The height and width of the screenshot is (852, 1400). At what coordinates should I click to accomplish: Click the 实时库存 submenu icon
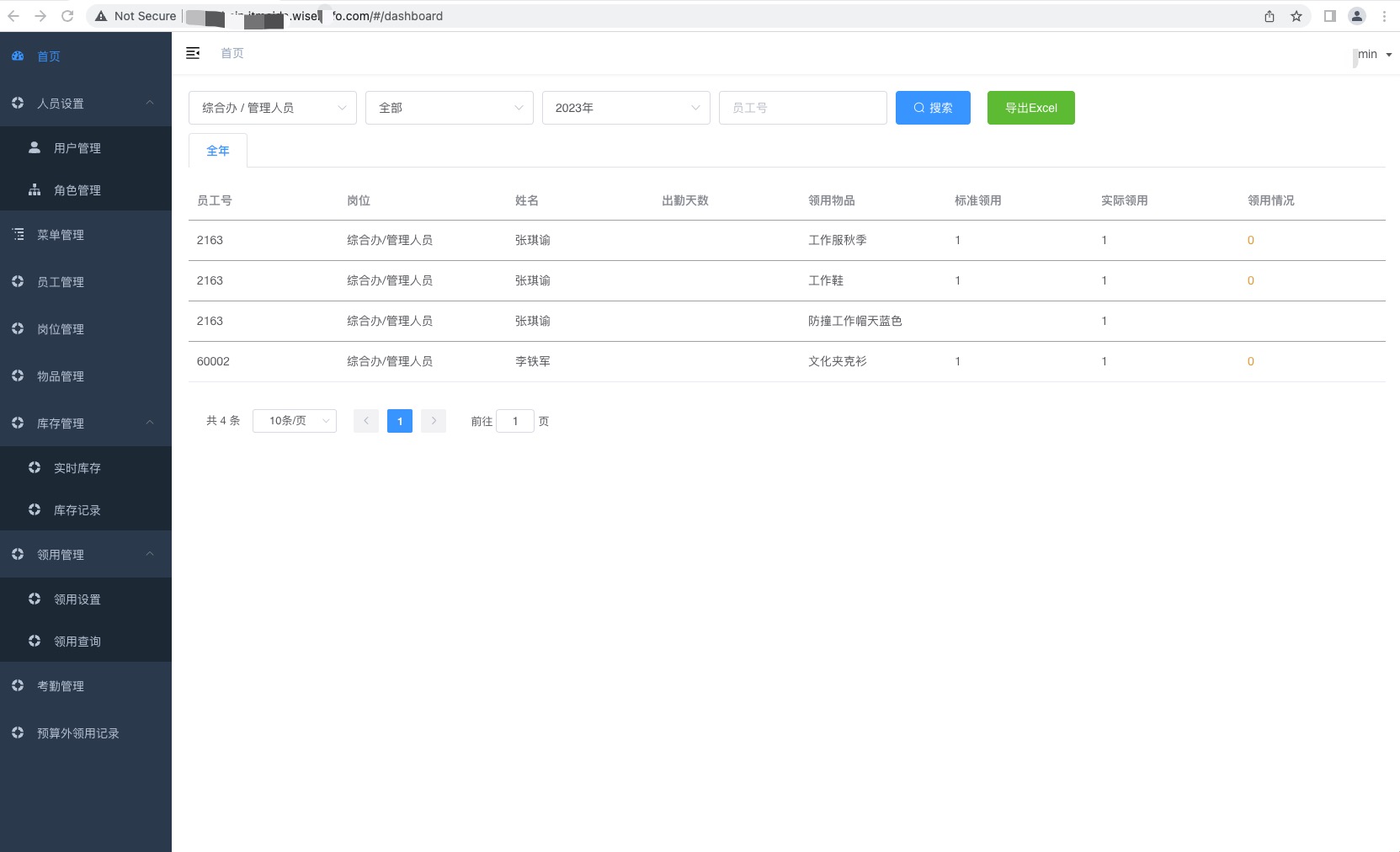coord(35,467)
